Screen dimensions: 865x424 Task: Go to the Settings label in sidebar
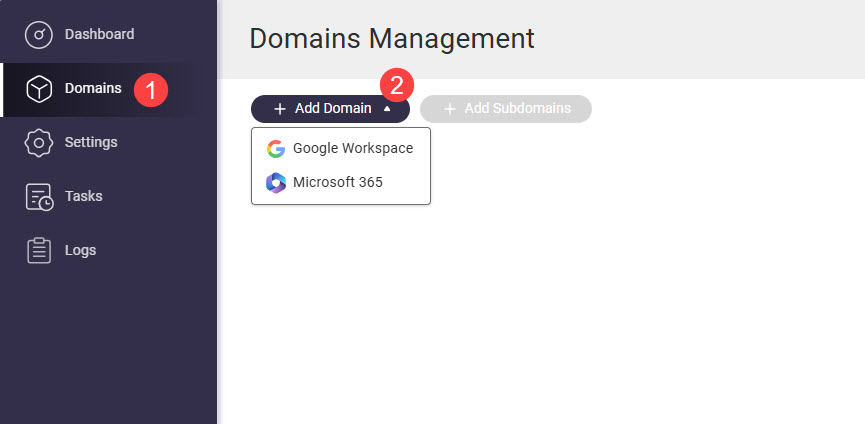pos(91,142)
